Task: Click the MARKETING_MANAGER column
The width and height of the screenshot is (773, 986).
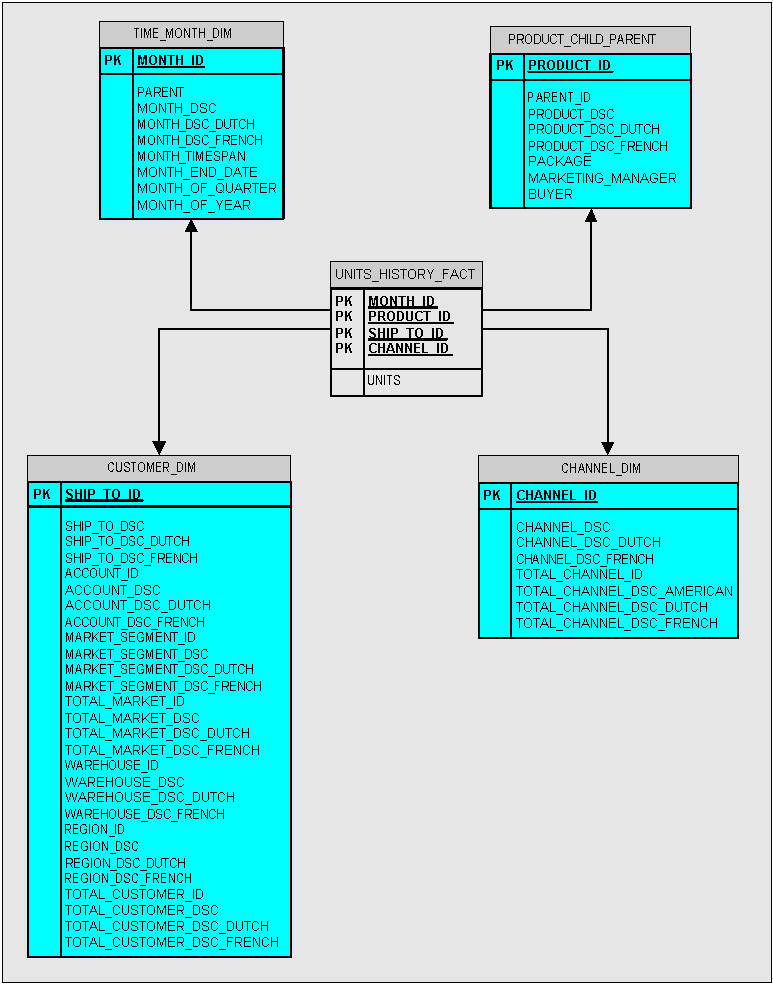Action: (602, 178)
